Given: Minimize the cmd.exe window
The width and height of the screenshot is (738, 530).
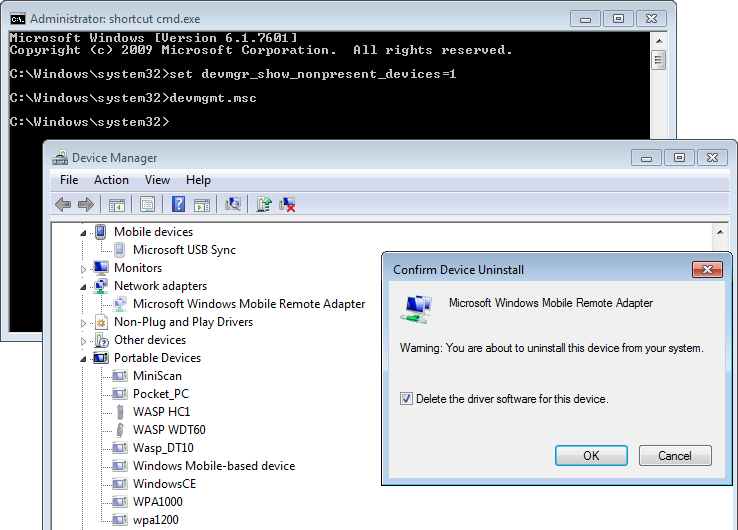Looking at the screenshot, I should pos(585,19).
